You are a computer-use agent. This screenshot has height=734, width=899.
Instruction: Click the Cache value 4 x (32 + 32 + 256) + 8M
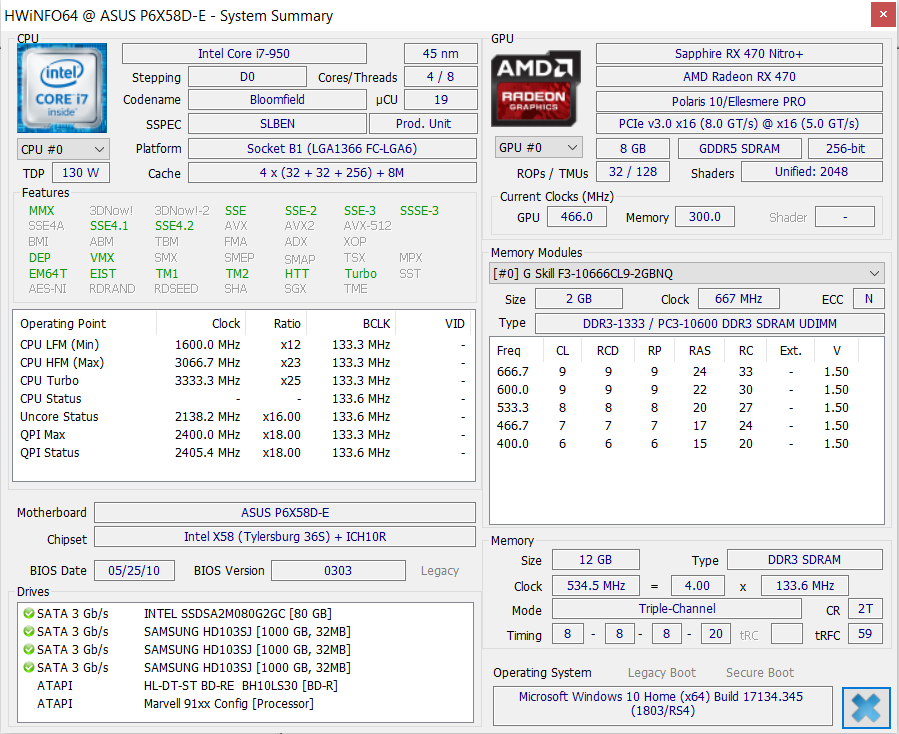332,173
